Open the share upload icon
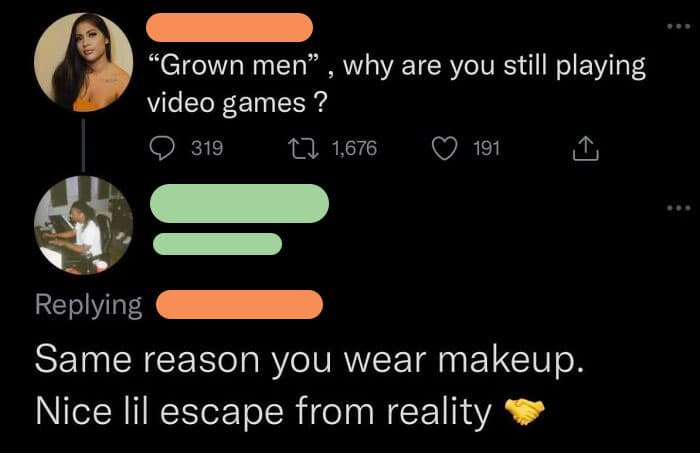Image resolution: width=700 pixels, height=453 pixels. pos(585,148)
